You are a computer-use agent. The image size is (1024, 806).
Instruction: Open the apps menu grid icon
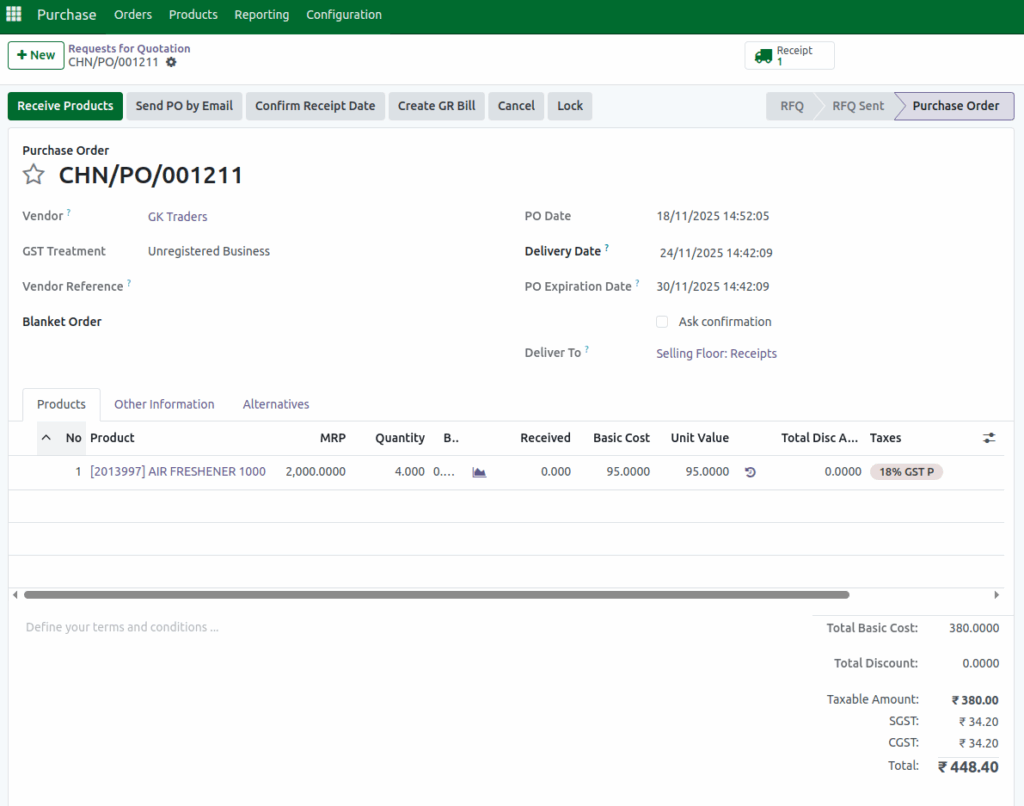pyautogui.click(x=13, y=14)
